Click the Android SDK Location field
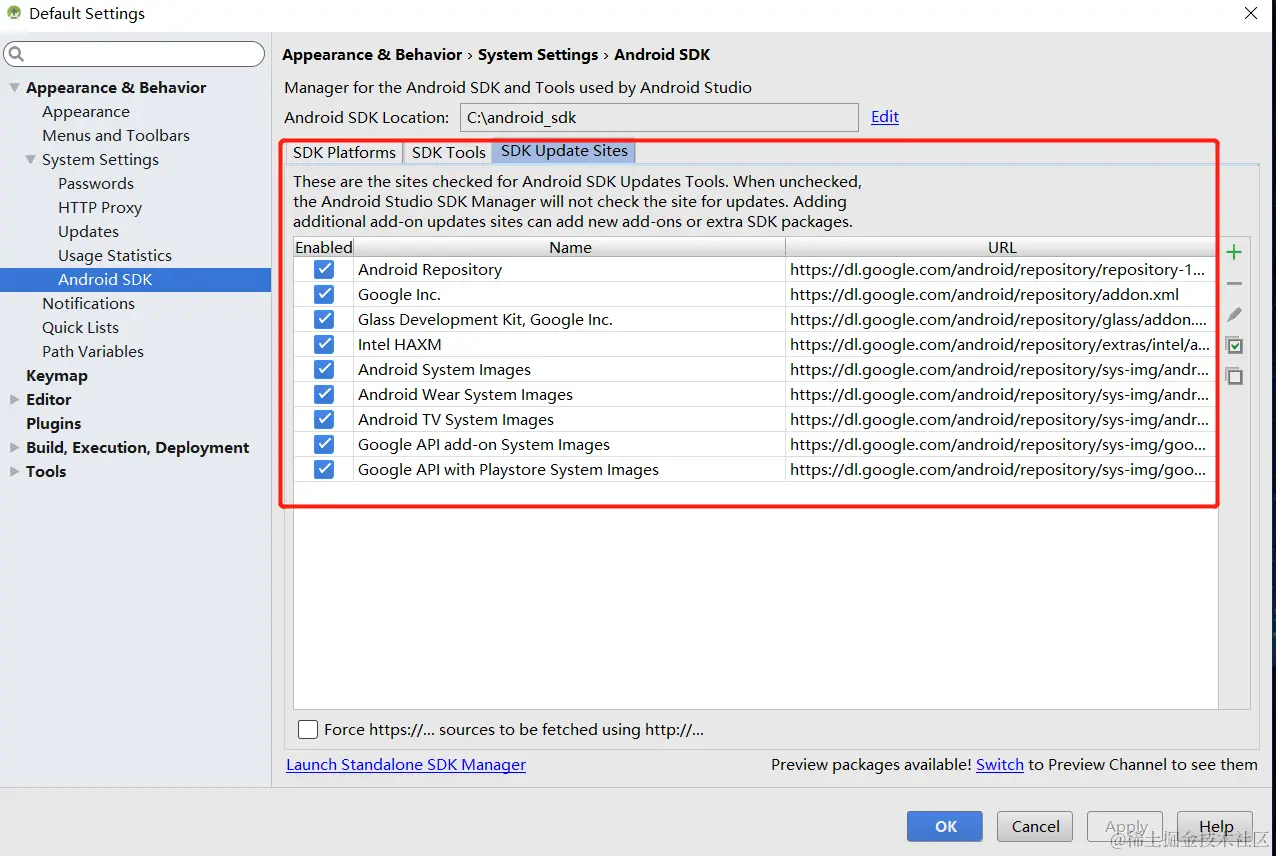 tap(658, 118)
